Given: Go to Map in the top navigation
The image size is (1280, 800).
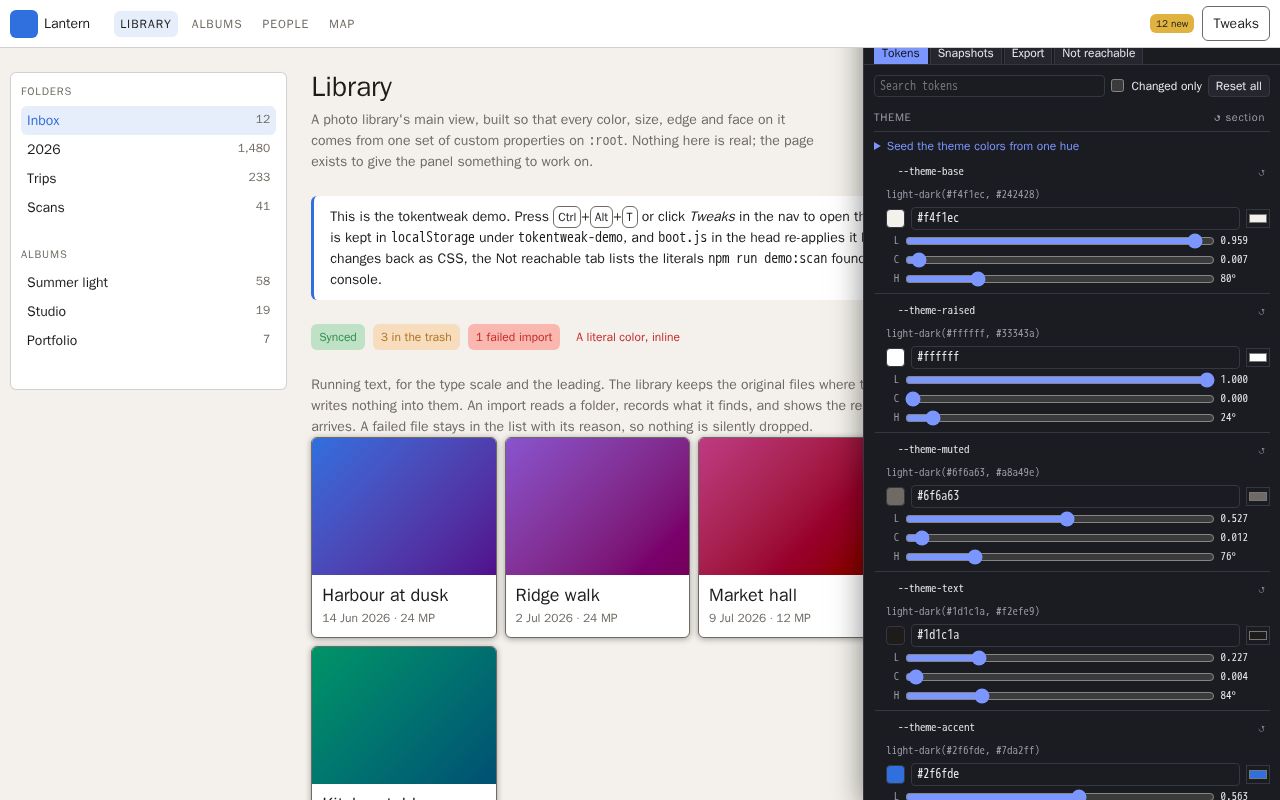Looking at the screenshot, I should tap(342, 24).
